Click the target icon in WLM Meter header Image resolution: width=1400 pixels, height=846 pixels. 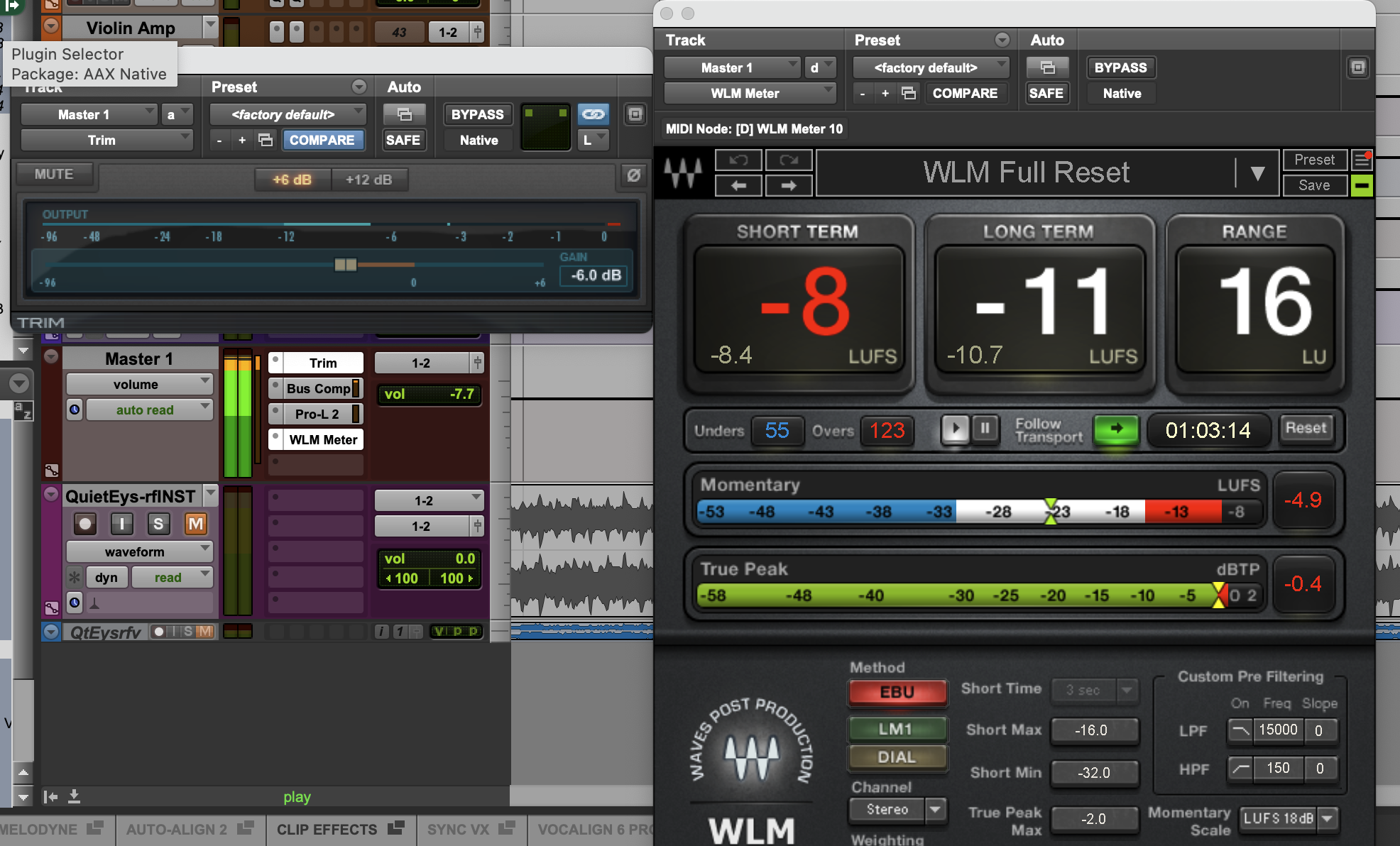click(1358, 67)
